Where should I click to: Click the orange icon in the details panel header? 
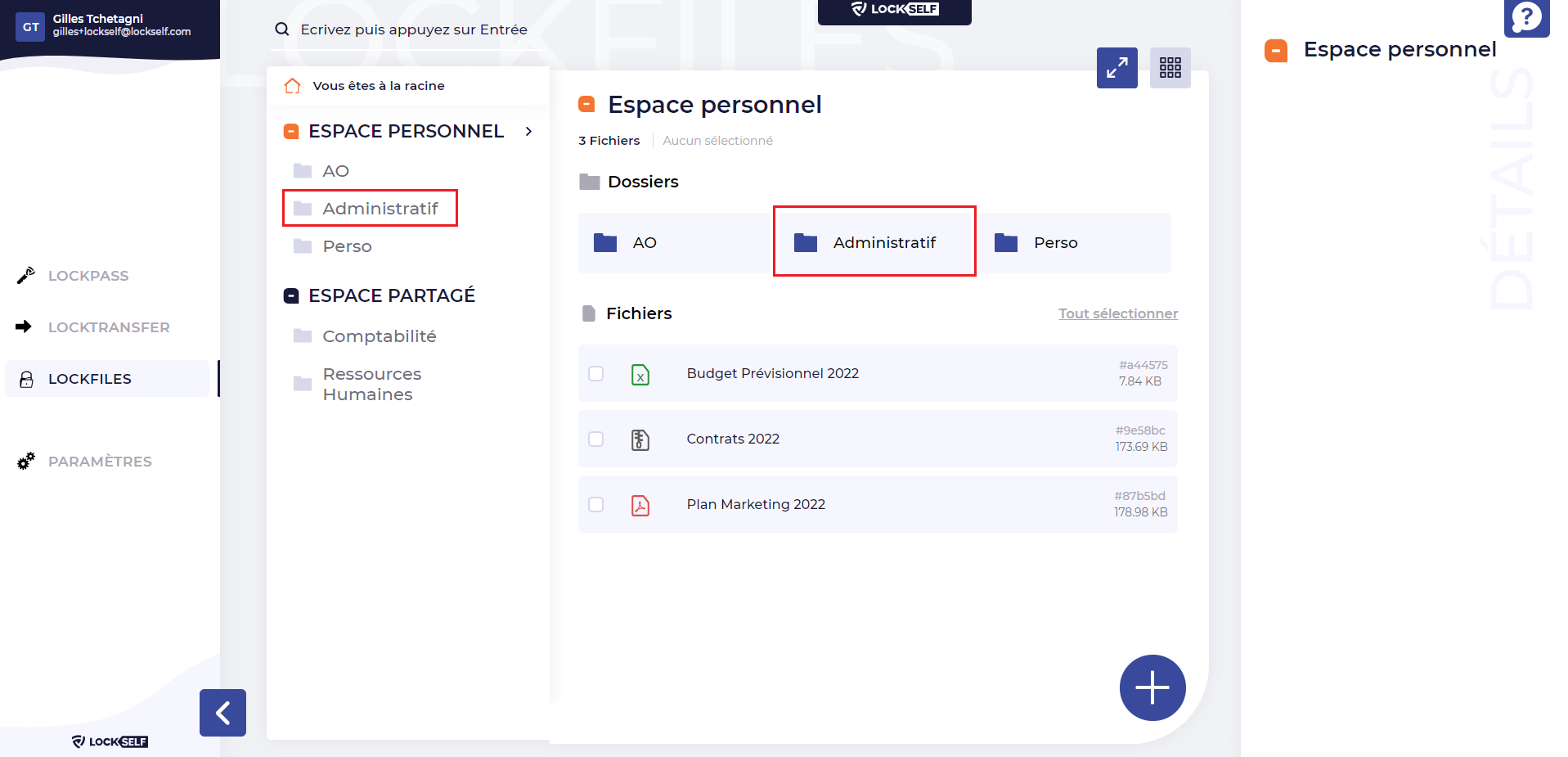click(1276, 51)
